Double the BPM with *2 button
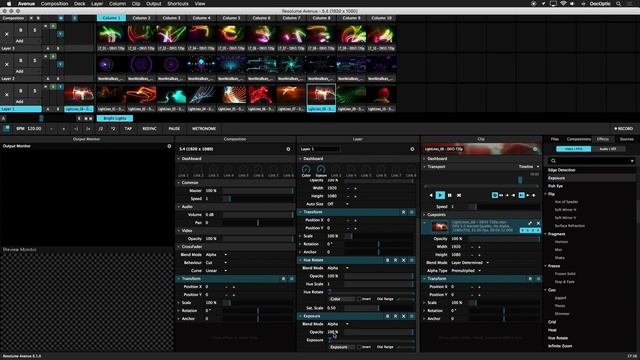The width and height of the screenshot is (640, 360). 113,129
